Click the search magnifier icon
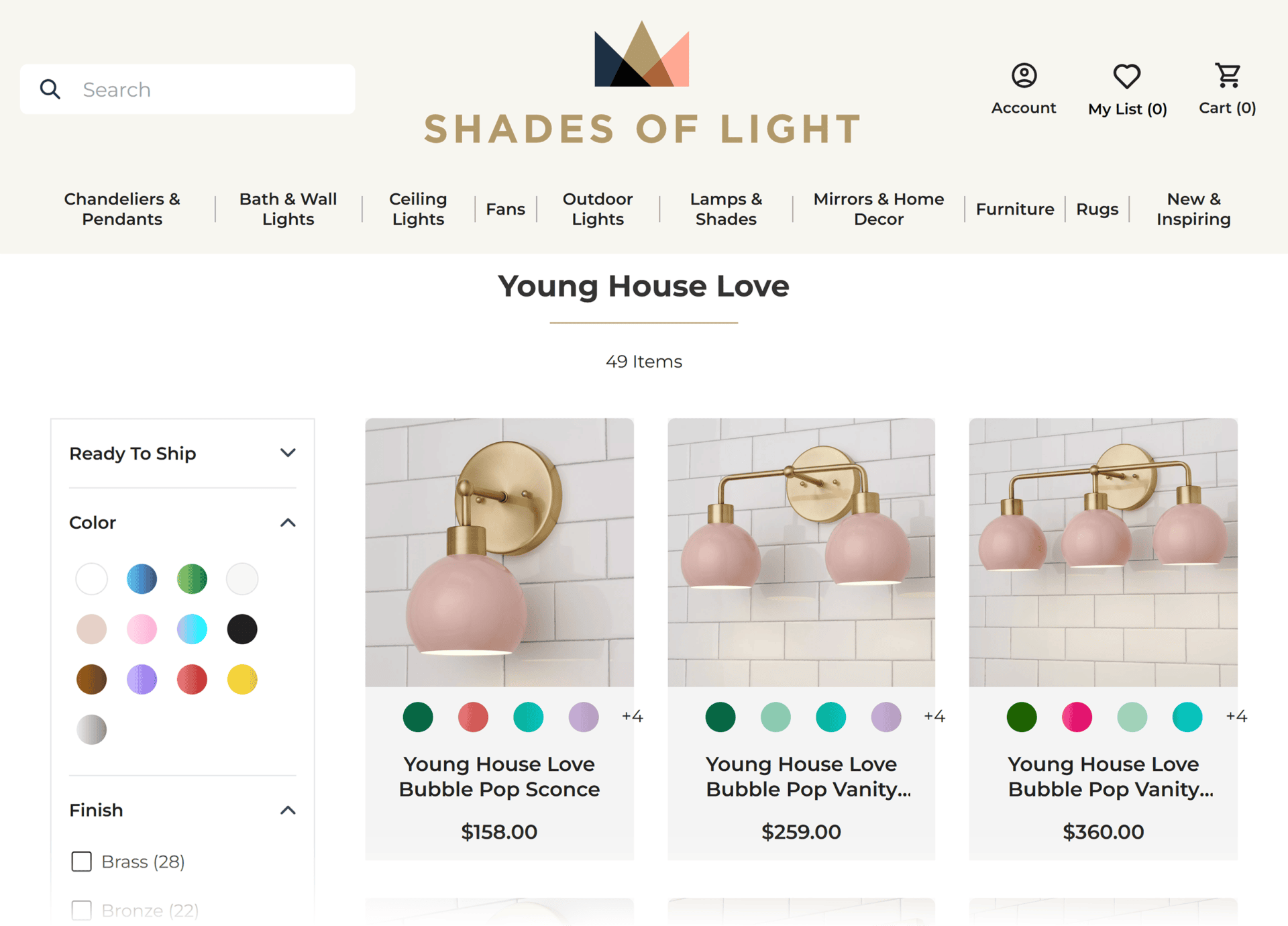 50,89
